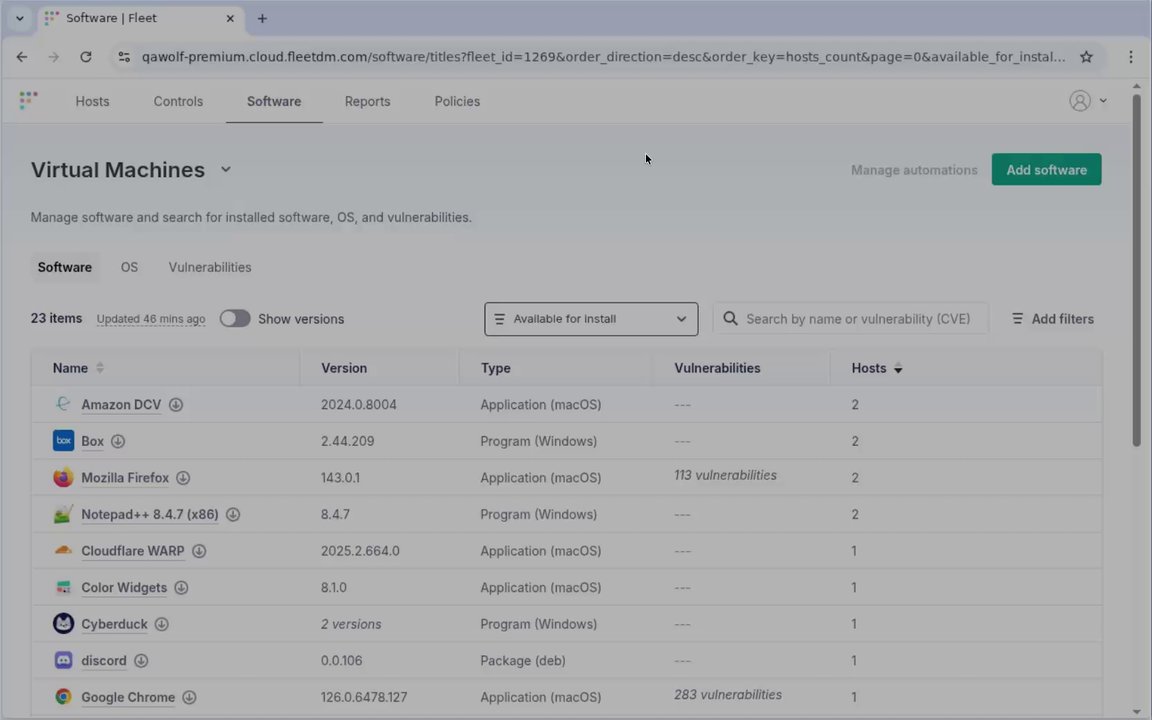
Task: Click install icon beside Cyberduck
Action: 162,624
